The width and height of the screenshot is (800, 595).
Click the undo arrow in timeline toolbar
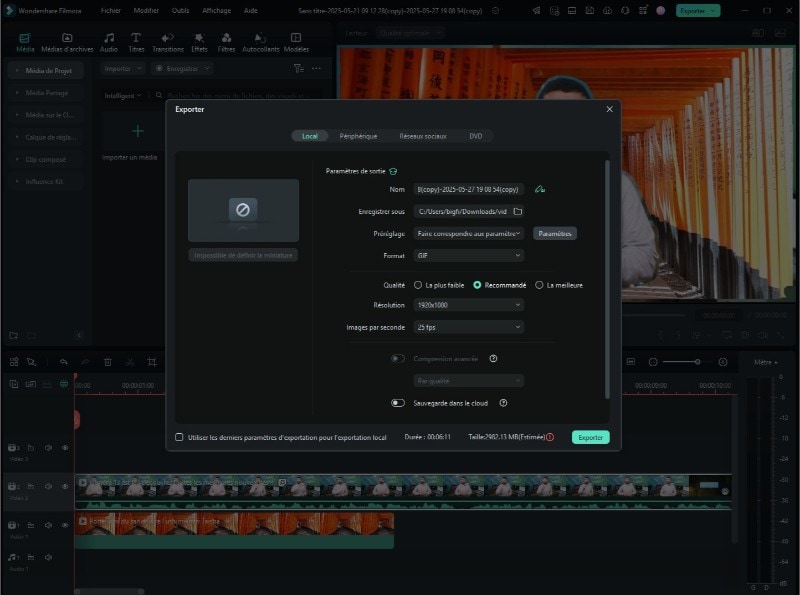tap(63, 362)
